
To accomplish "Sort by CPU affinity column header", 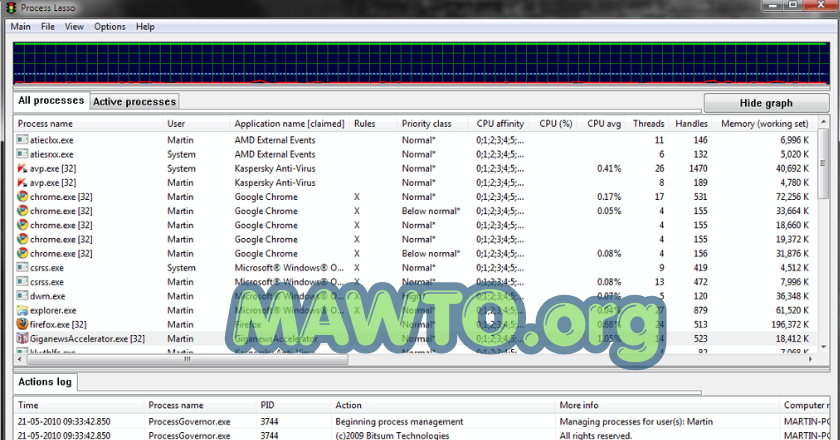I will tap(499, 124).
